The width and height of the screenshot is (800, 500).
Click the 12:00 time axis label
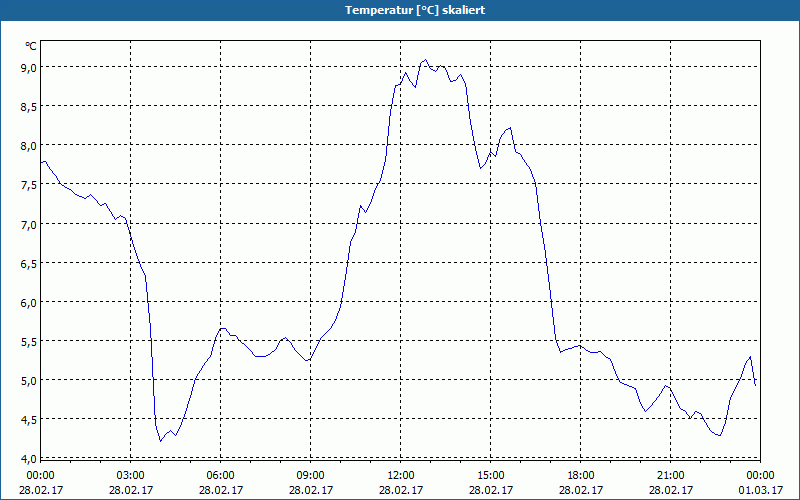401,476
